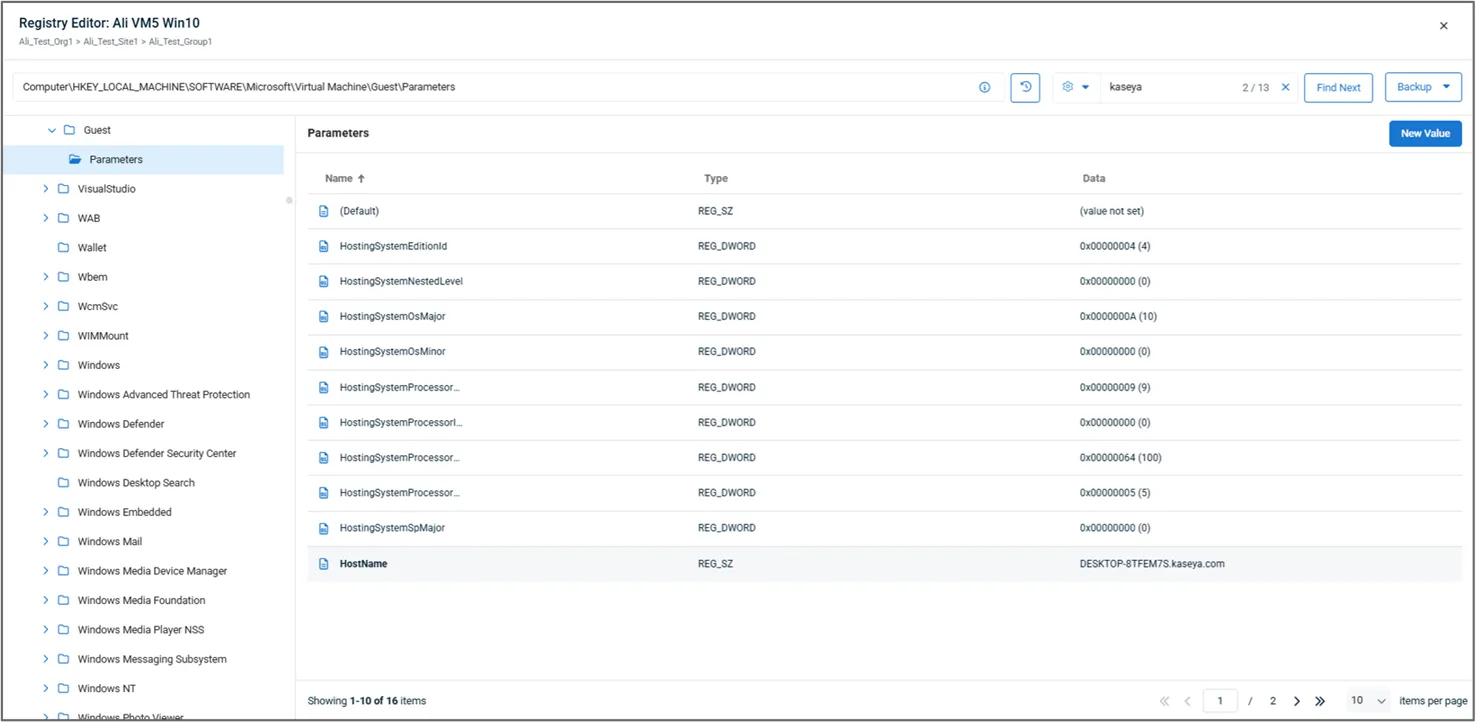Clear the kaseya search with X icon
Screen dimensions: 1478x725
[x=1285, y=87]
